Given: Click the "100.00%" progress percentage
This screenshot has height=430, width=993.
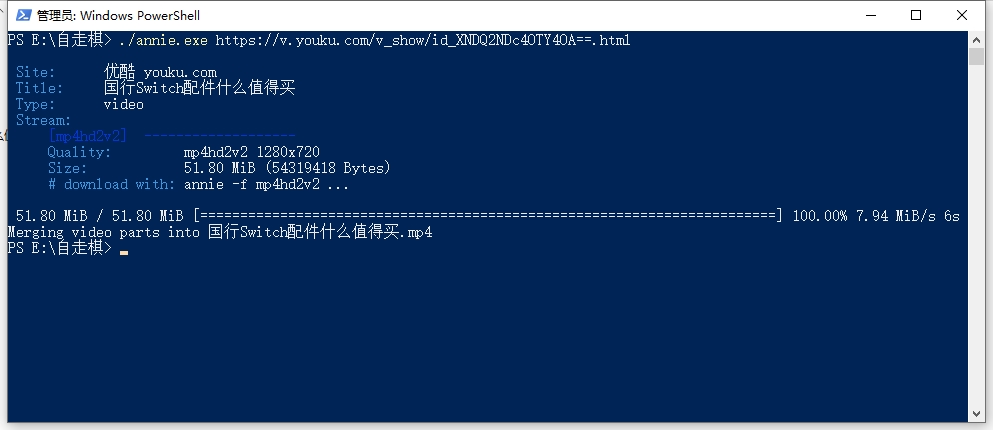Looking at the screenshot, I should (x=819, y=216).
